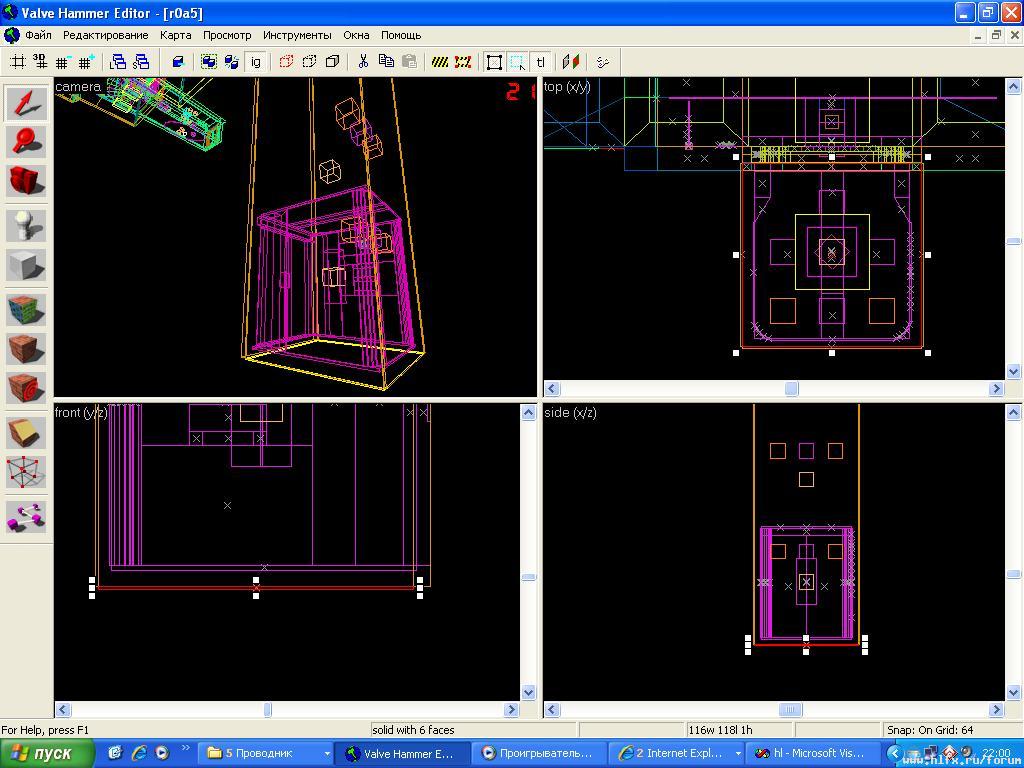This screenshot has width=1024, height=768.
Task: Open the Проводник taskbar group dropdown
Action: [x=326, y=753]
